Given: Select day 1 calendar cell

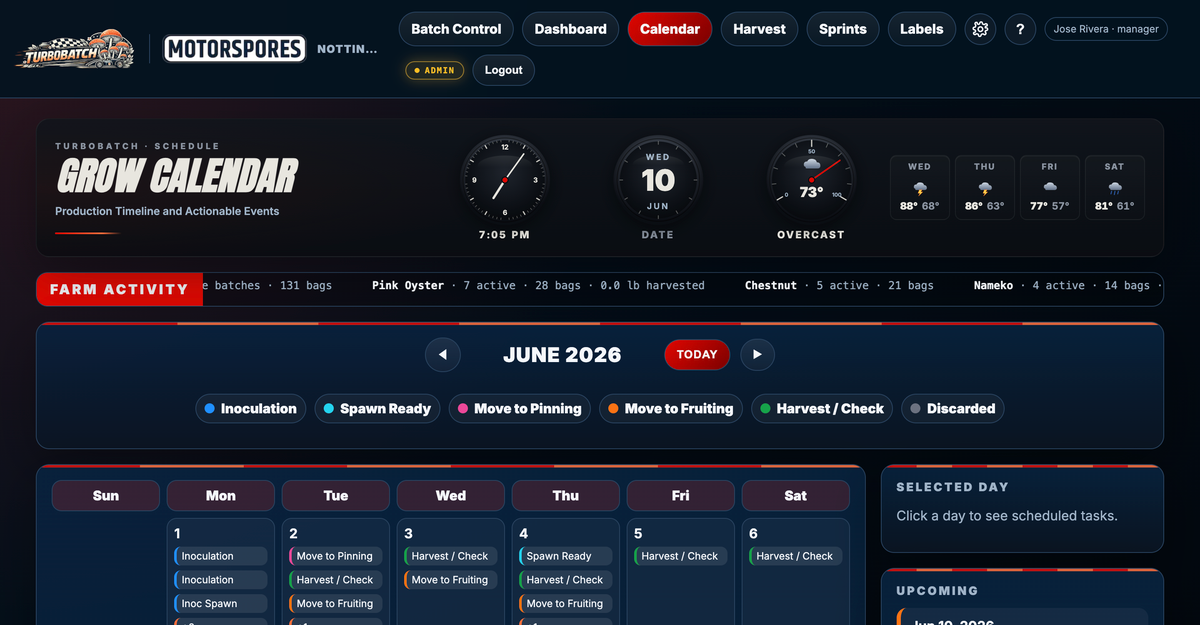Looking at the screenshot, I should [221, 571].
